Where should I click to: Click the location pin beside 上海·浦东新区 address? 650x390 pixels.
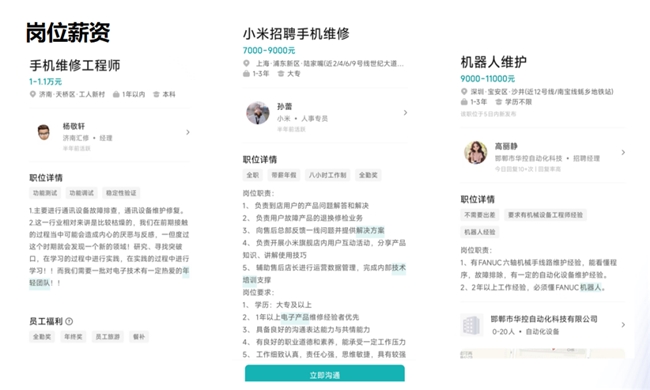(x=246, y=63)
